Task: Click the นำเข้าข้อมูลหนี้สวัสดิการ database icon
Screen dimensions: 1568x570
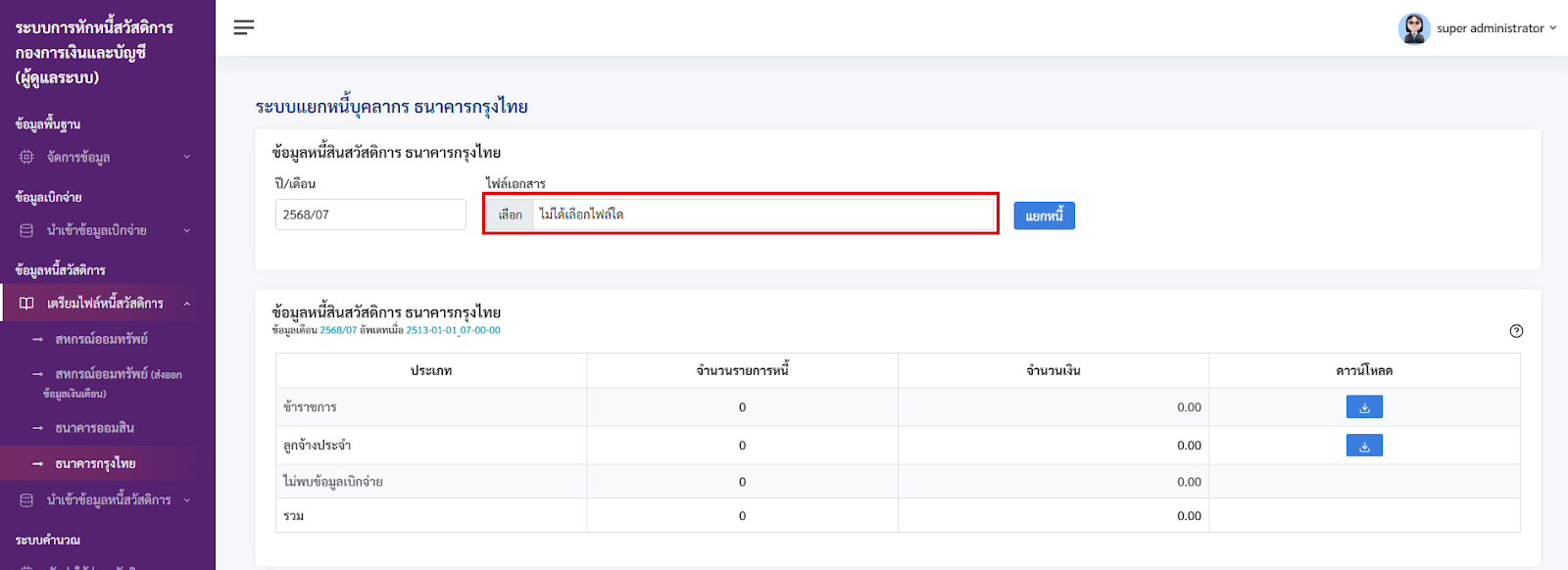Action: click(26, 500)
